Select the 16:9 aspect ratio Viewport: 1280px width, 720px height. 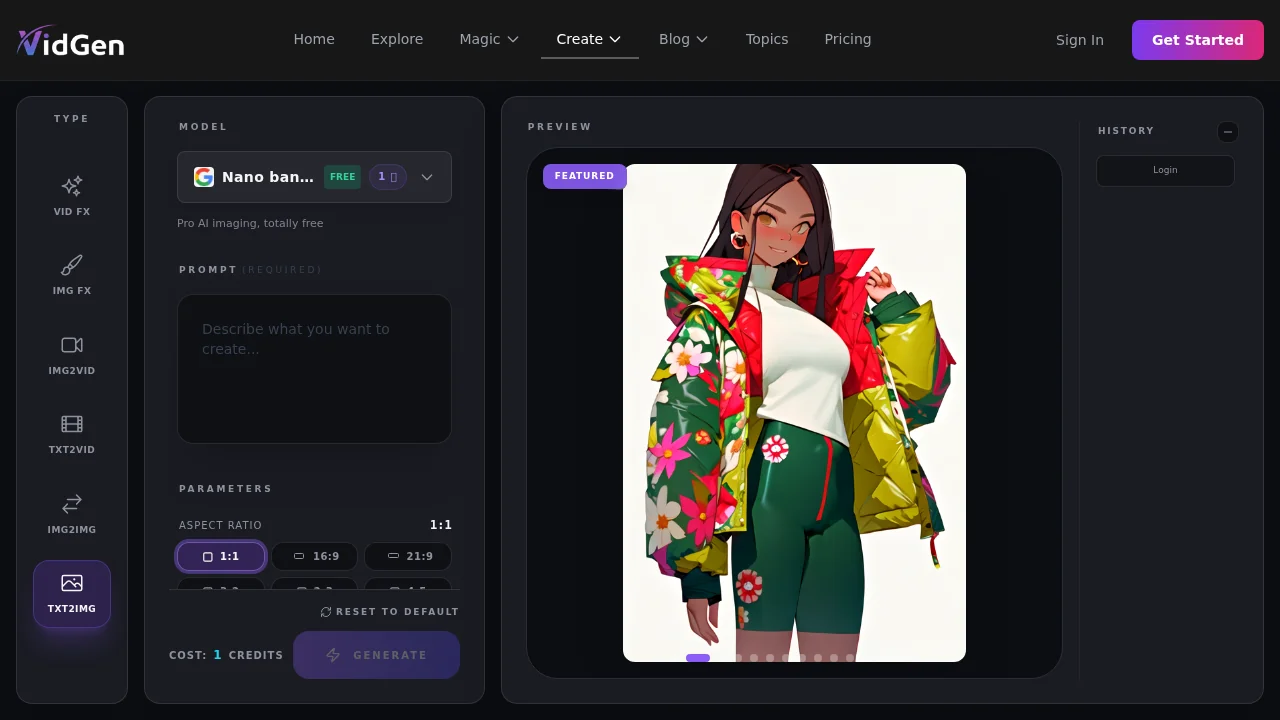point(314,556)
